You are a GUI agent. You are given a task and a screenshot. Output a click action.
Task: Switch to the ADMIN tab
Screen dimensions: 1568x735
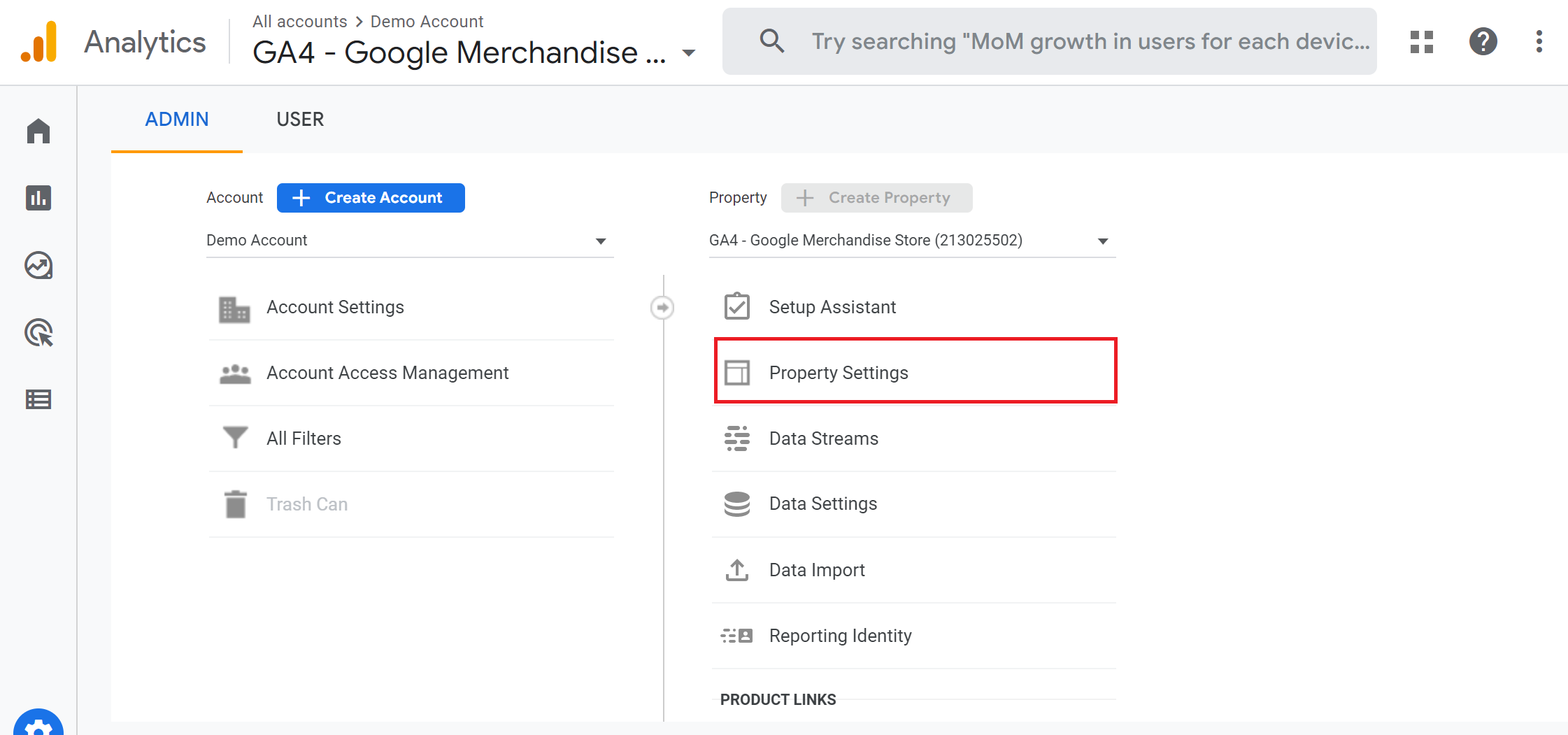177,120
